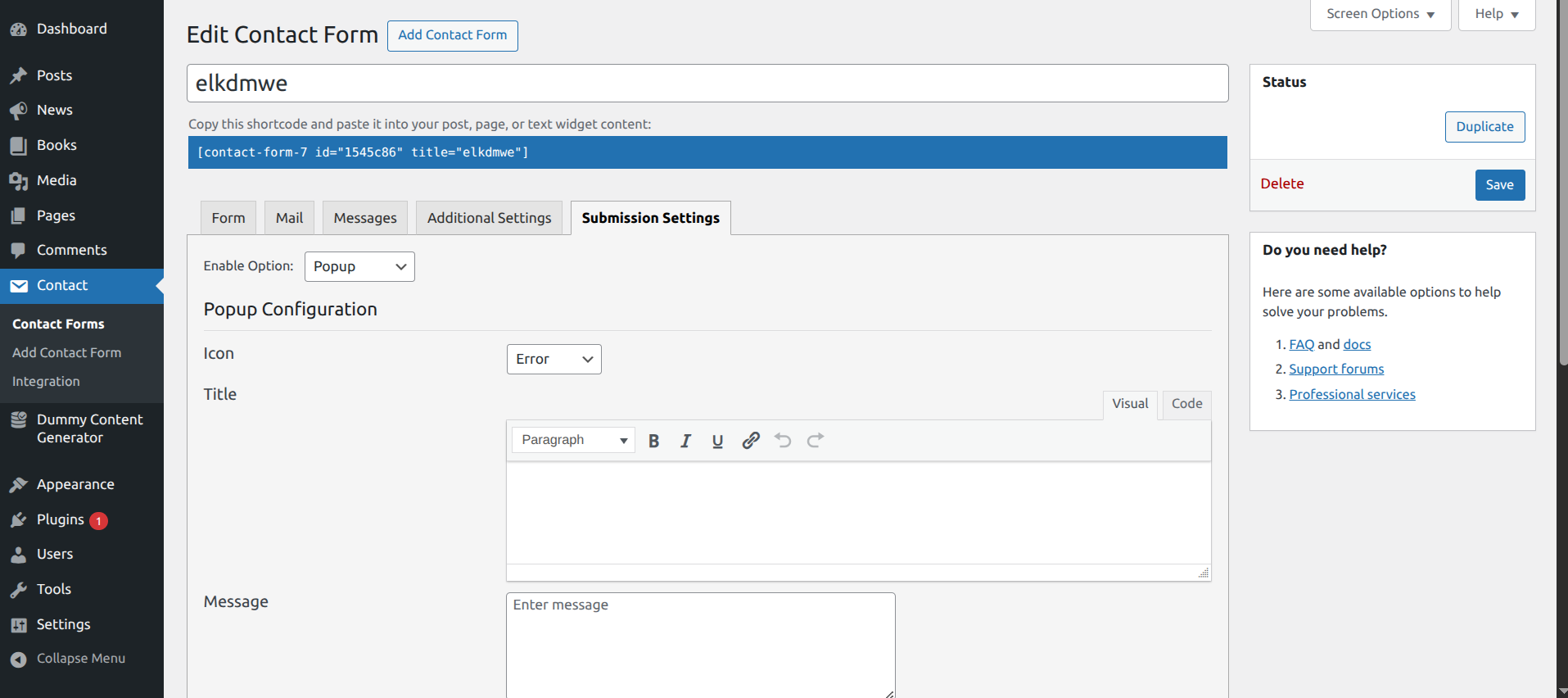Open the FAQ help link
Screen dimensions: 1568x698
point(1302,345)
